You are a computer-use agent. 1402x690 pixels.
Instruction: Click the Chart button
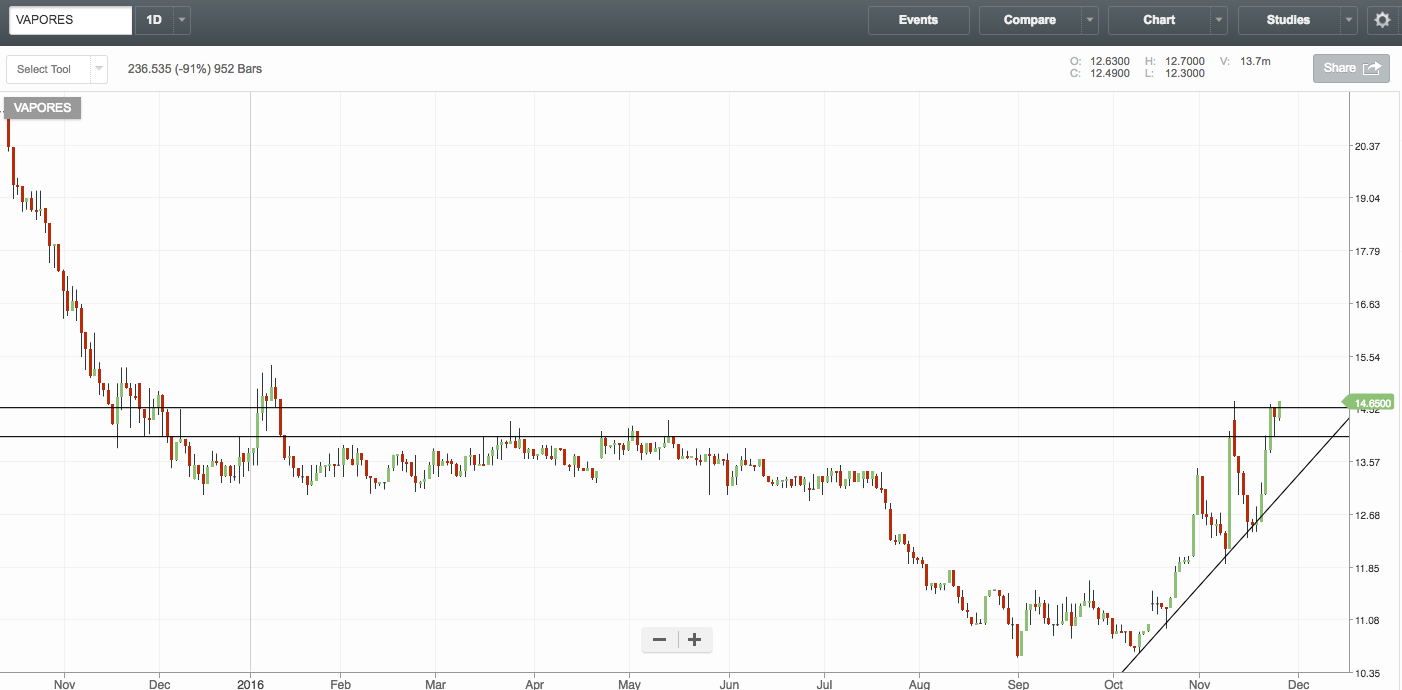pyautogui.click(x=1158, y=20)
